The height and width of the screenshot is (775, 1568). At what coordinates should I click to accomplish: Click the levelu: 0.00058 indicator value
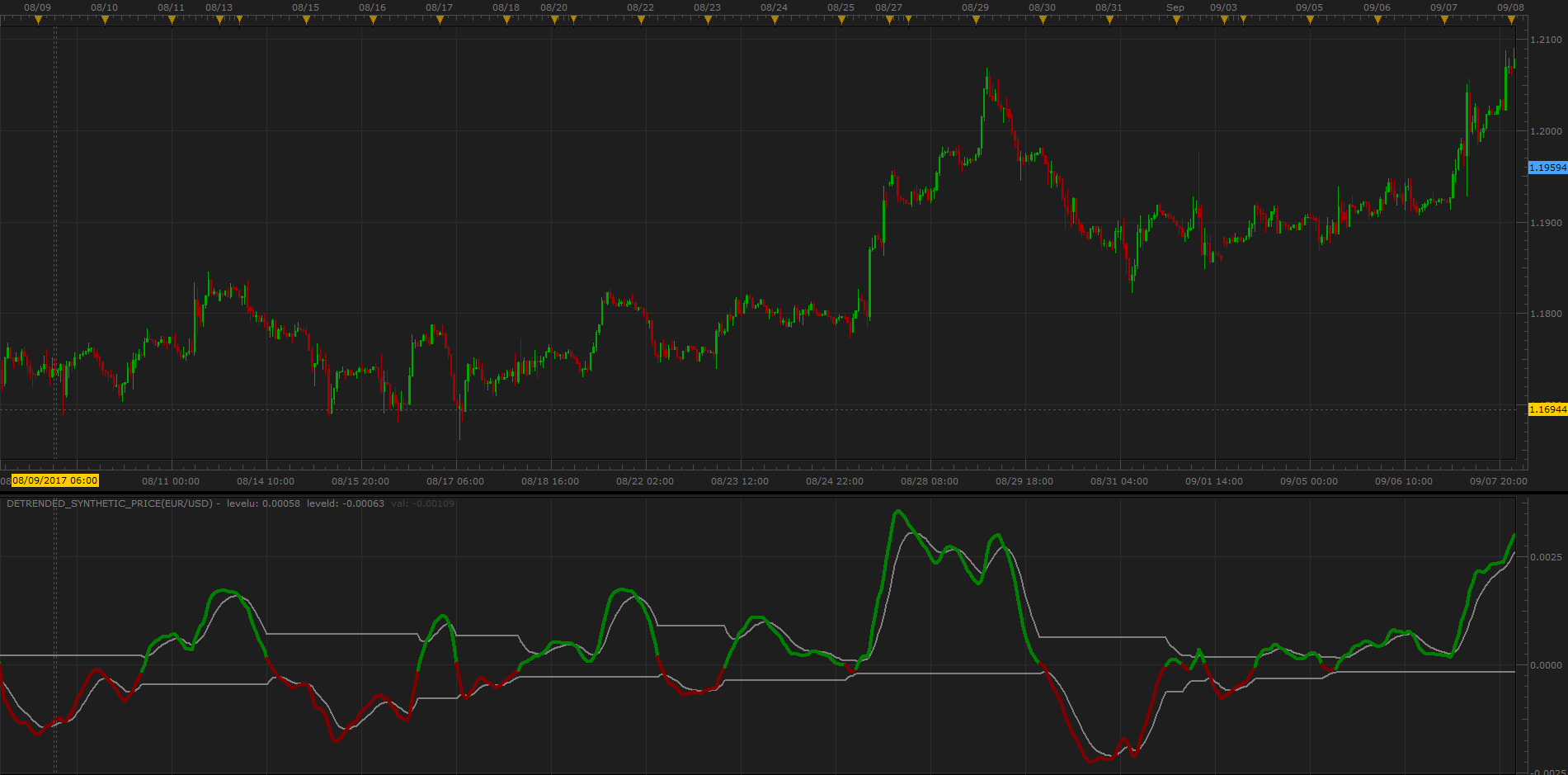click(263, 503)
